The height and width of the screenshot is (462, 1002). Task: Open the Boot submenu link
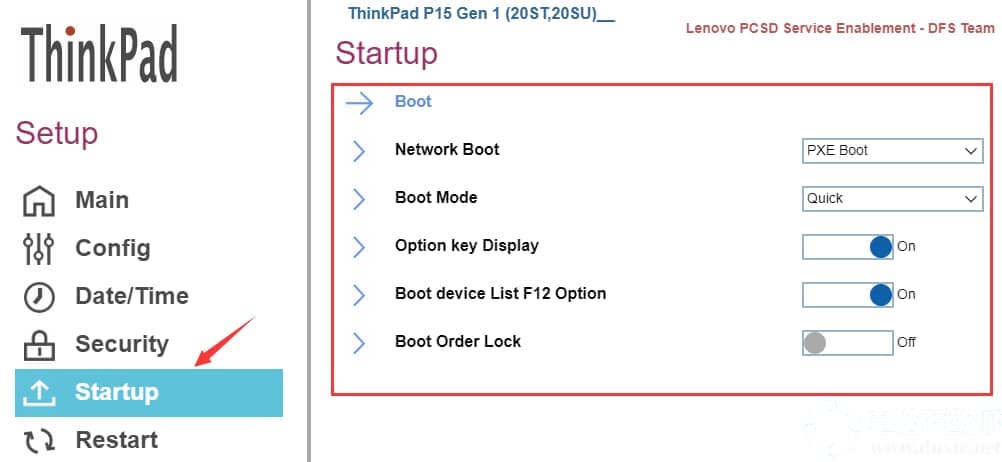pyautogui.click(x=413, y=101)
